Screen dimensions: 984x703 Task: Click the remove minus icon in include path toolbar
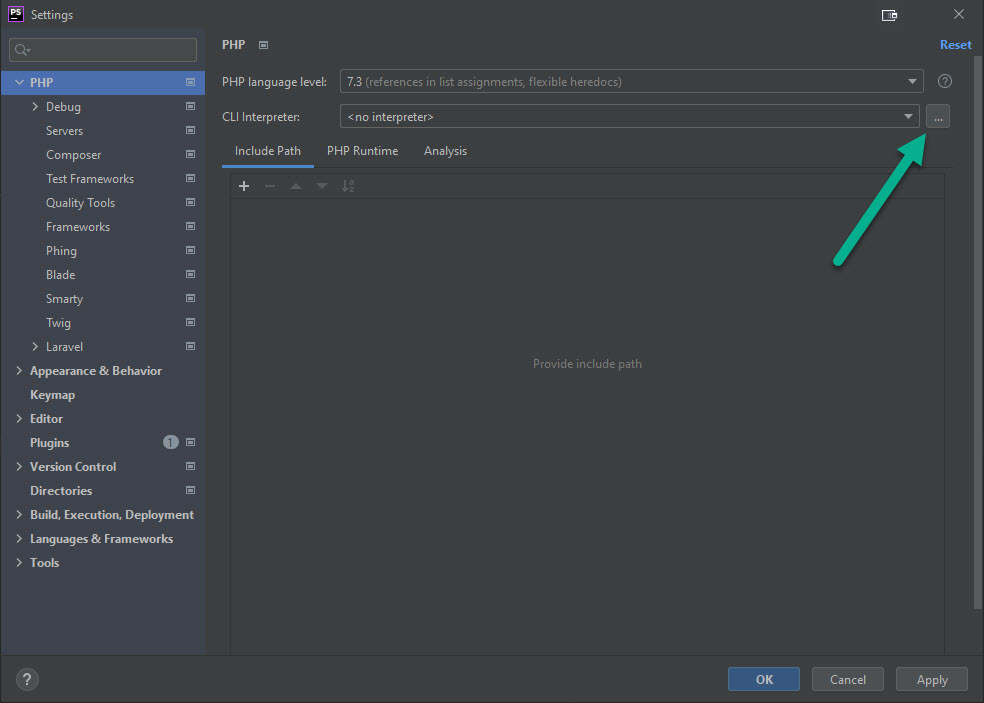pos(270,186)
